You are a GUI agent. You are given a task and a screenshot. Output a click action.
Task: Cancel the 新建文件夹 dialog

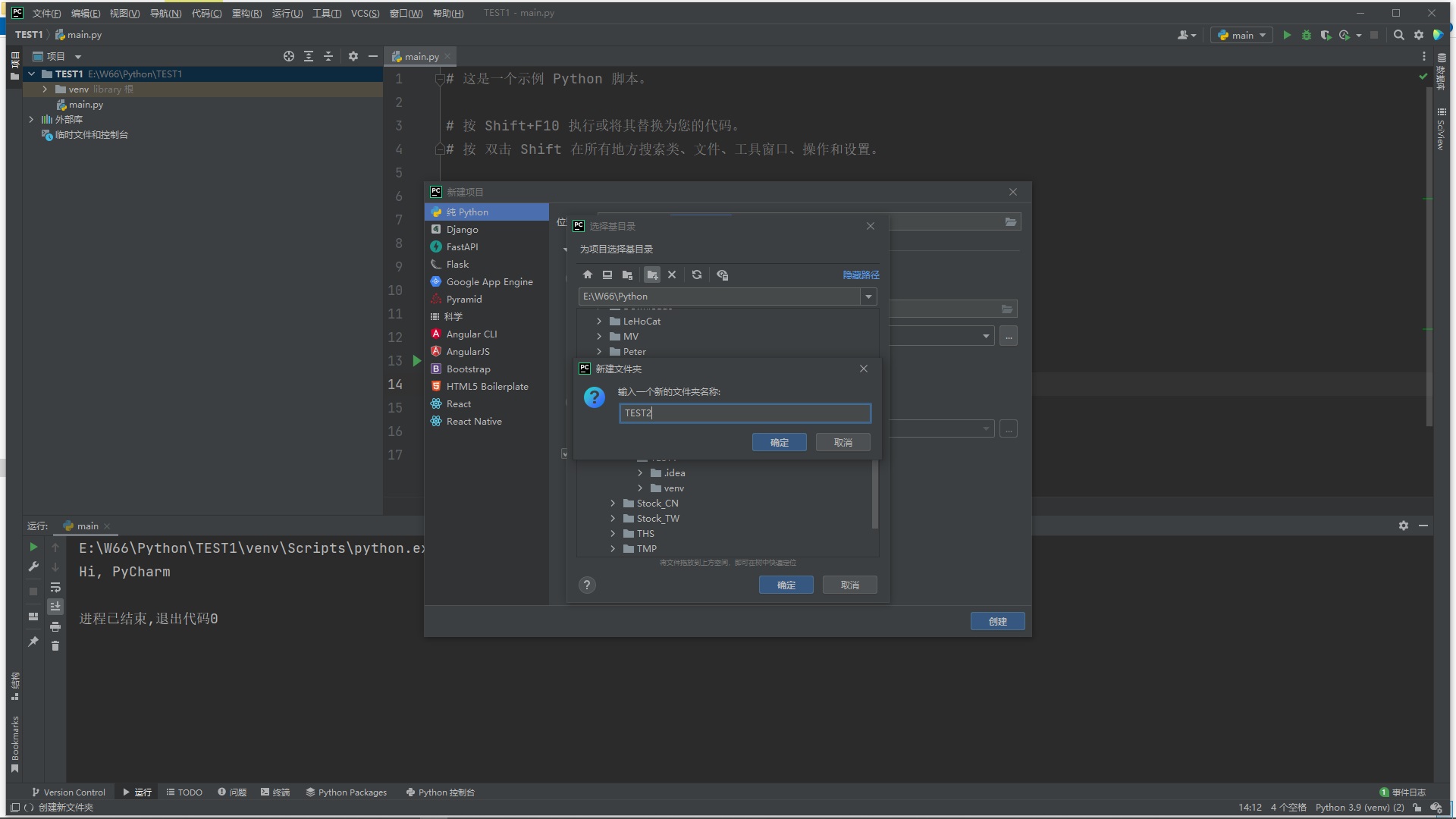click(x=843, y=442)
